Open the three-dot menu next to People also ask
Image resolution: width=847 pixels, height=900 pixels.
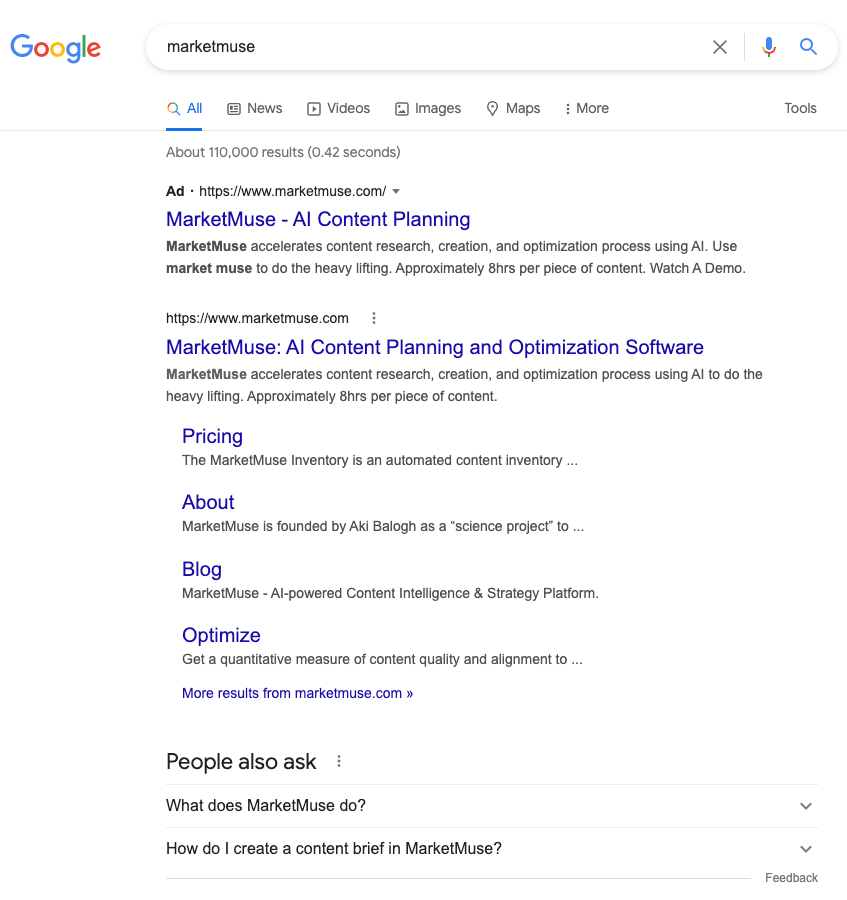[x=338, y=761]
